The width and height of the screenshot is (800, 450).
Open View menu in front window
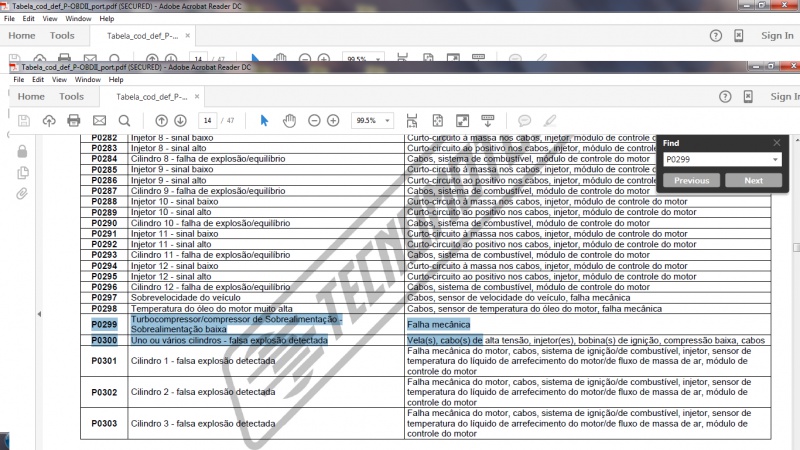[59, 80]
